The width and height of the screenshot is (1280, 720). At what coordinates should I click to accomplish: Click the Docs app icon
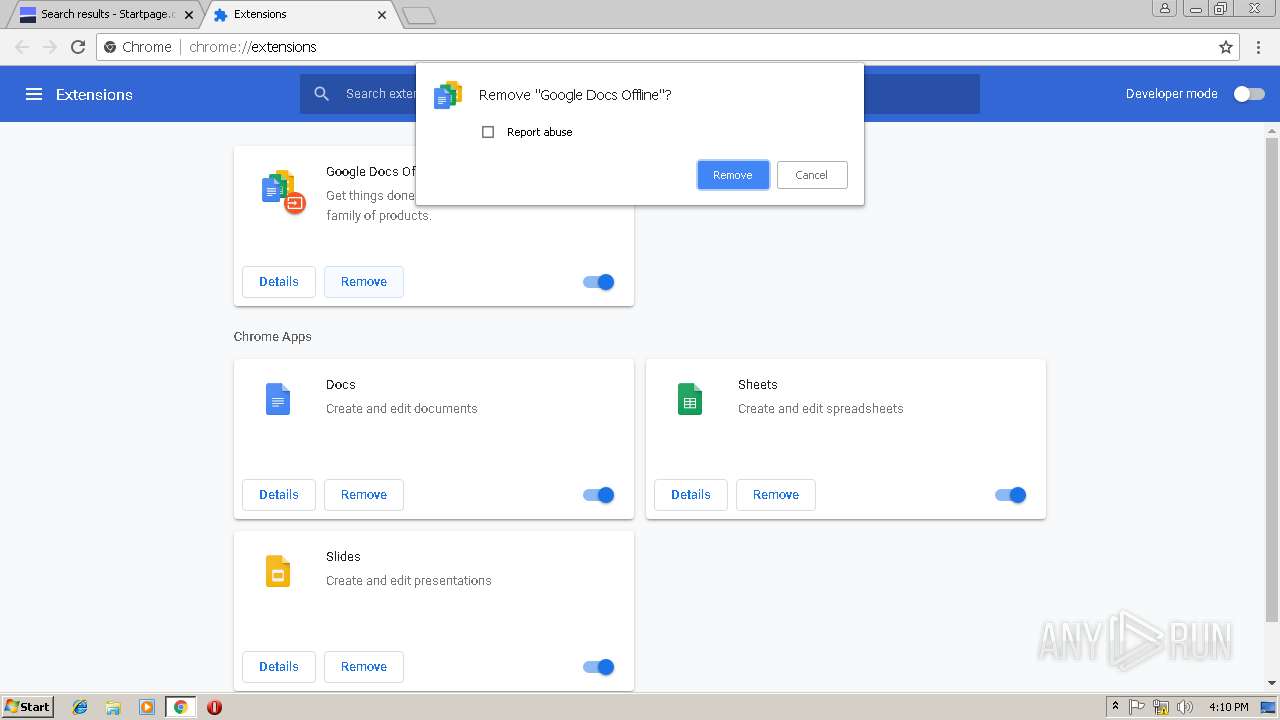278,399
